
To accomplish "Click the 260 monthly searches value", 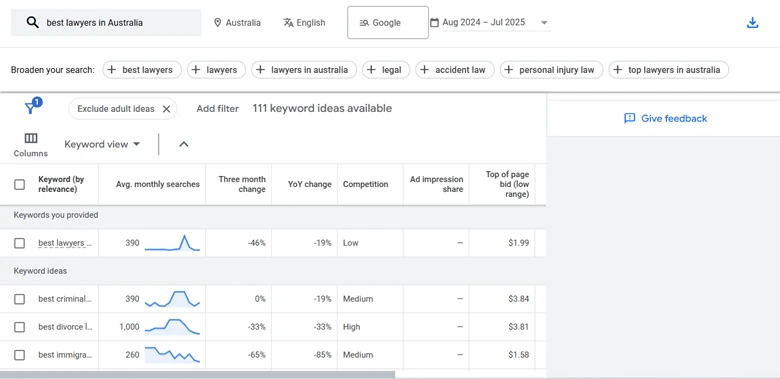I will 133,355.
